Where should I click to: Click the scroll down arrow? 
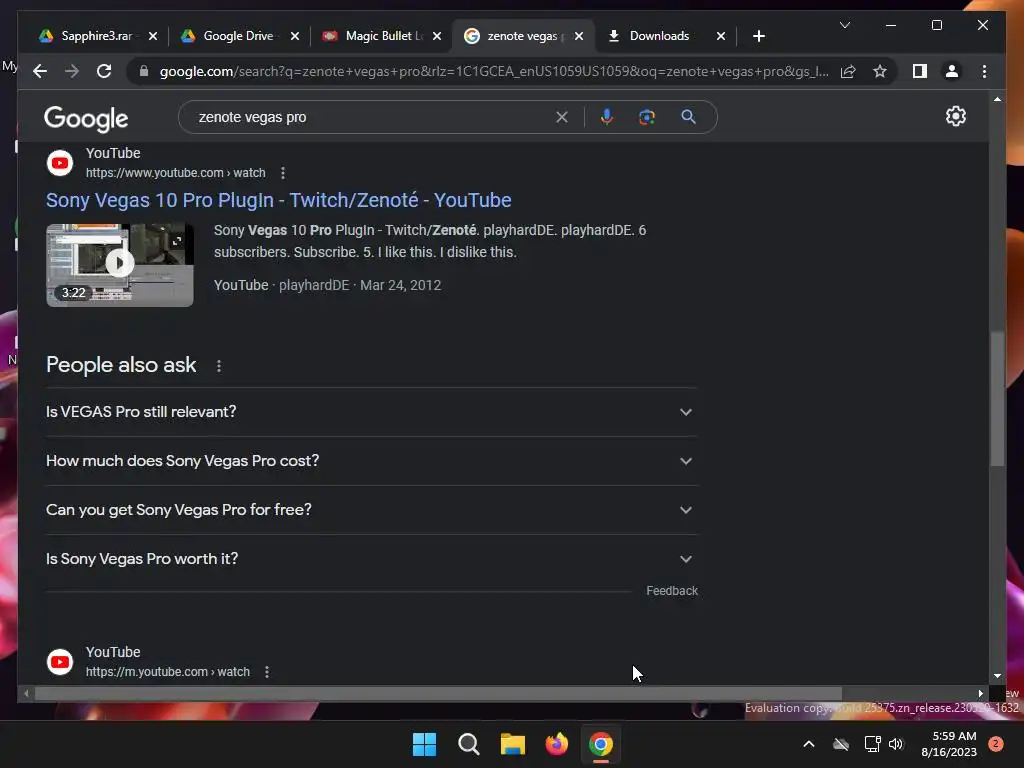tap(997, 676)
